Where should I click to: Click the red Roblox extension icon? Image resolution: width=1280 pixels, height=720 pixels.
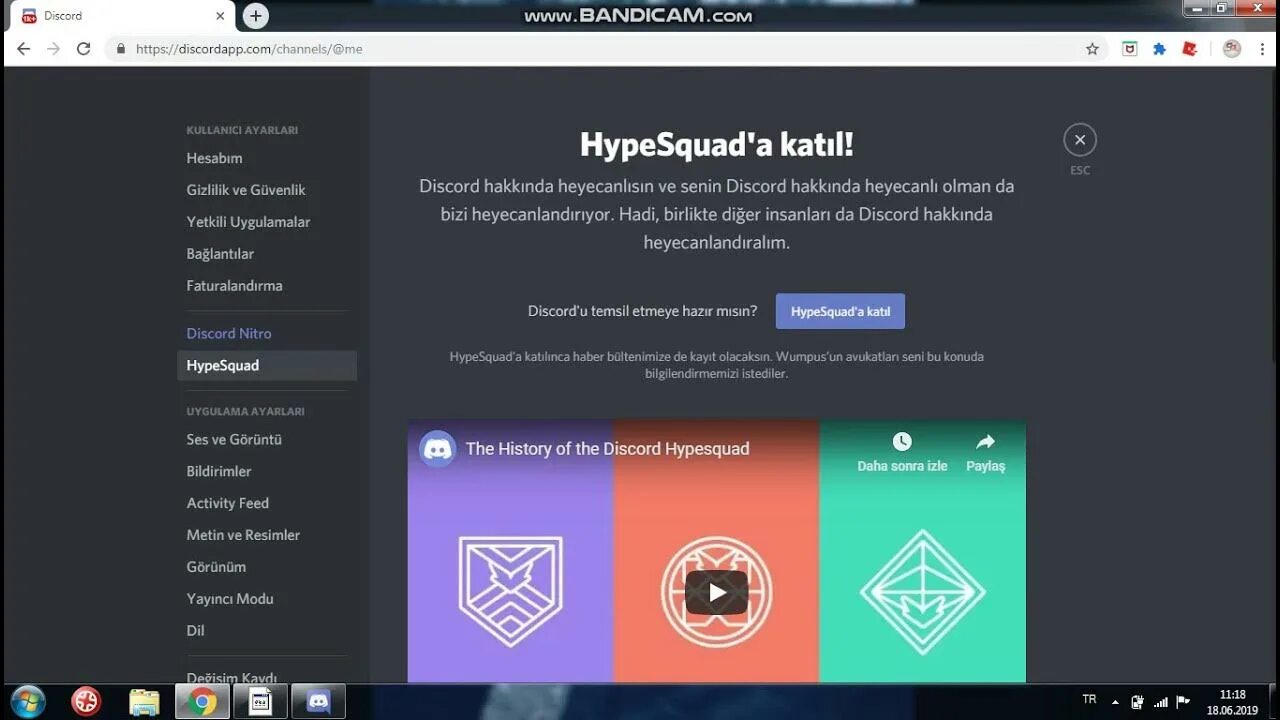point(1190,48)
